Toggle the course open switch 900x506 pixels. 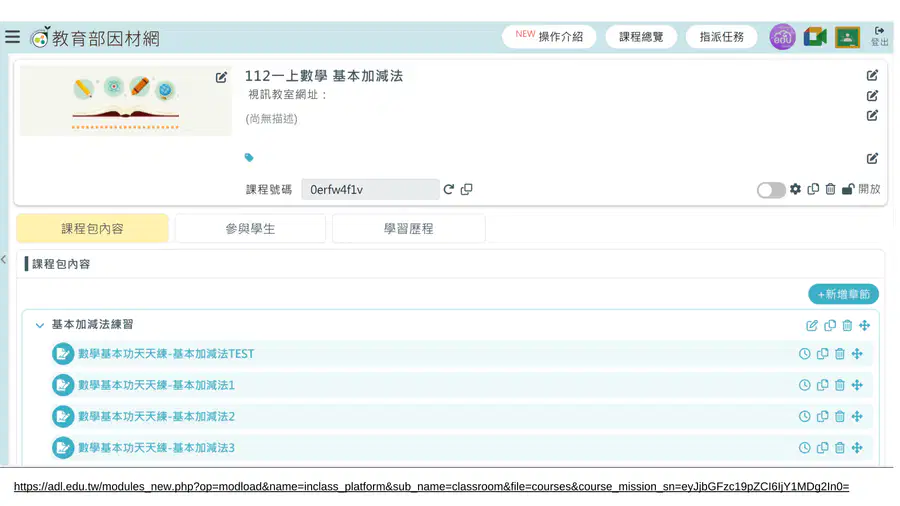771,190
